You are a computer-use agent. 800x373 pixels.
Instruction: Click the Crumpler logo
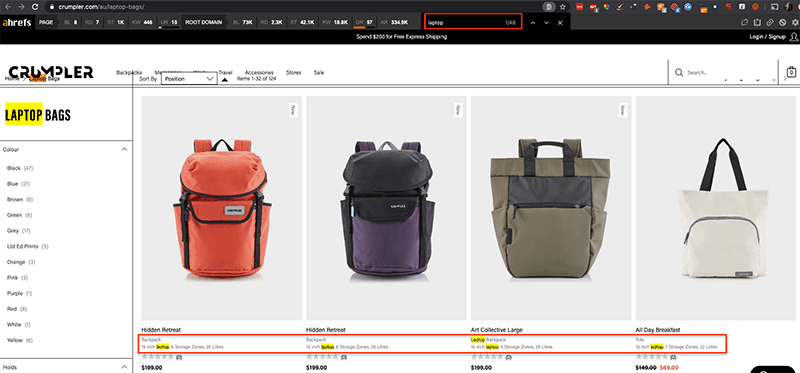tap(51, 71)
